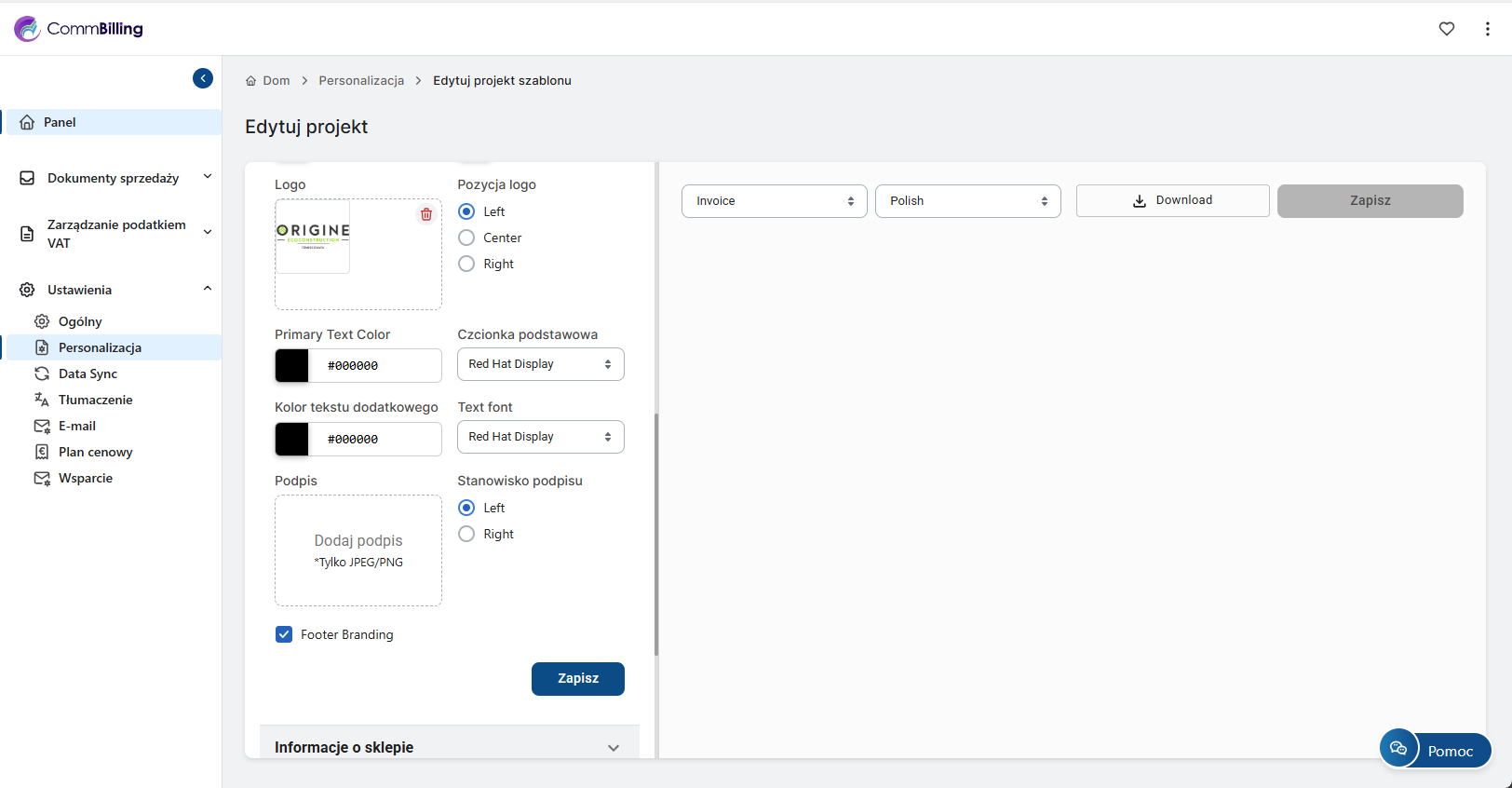The height and width of the screenshot is (788, 1512).
Task: Open Data Sync settings
Action: point(88,374)
